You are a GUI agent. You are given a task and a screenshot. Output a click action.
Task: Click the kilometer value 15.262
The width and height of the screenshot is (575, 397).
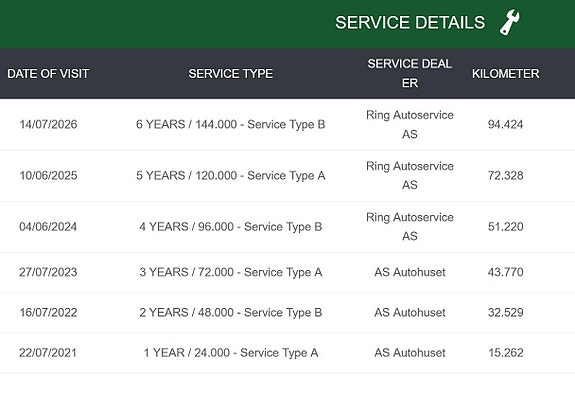[x=506, y=353]
